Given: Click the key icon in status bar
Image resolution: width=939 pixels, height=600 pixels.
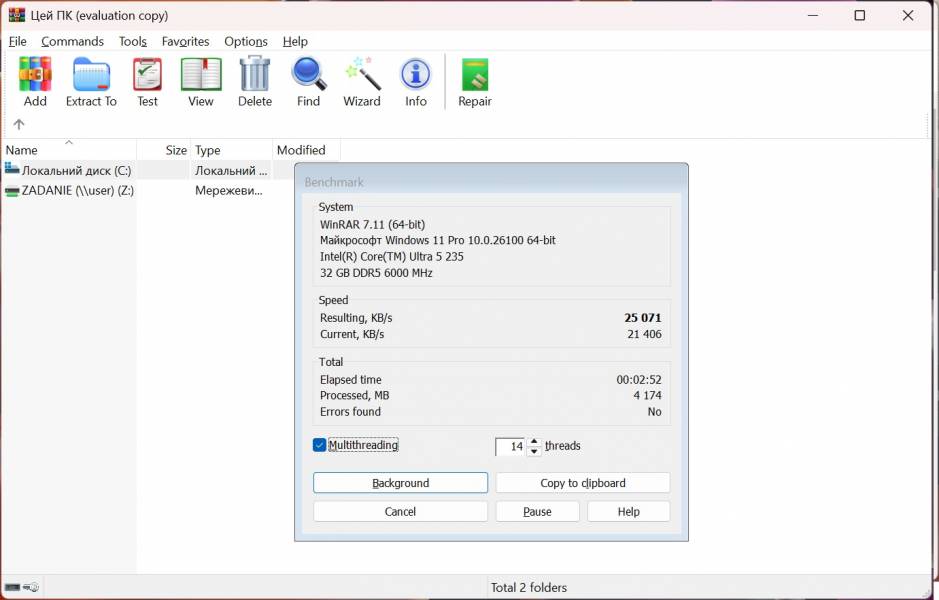Looking at the screenshot, I should tap(31, 587).
